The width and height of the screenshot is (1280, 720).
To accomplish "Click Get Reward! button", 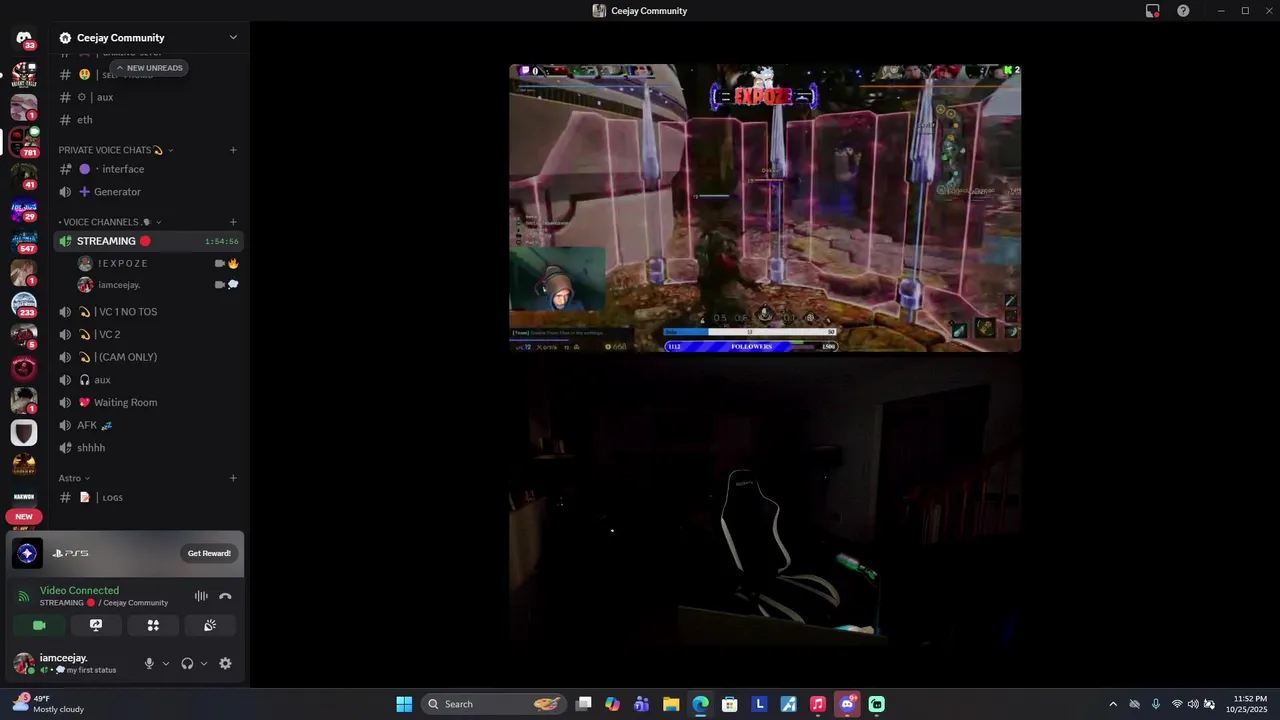I will coord(209,553).
